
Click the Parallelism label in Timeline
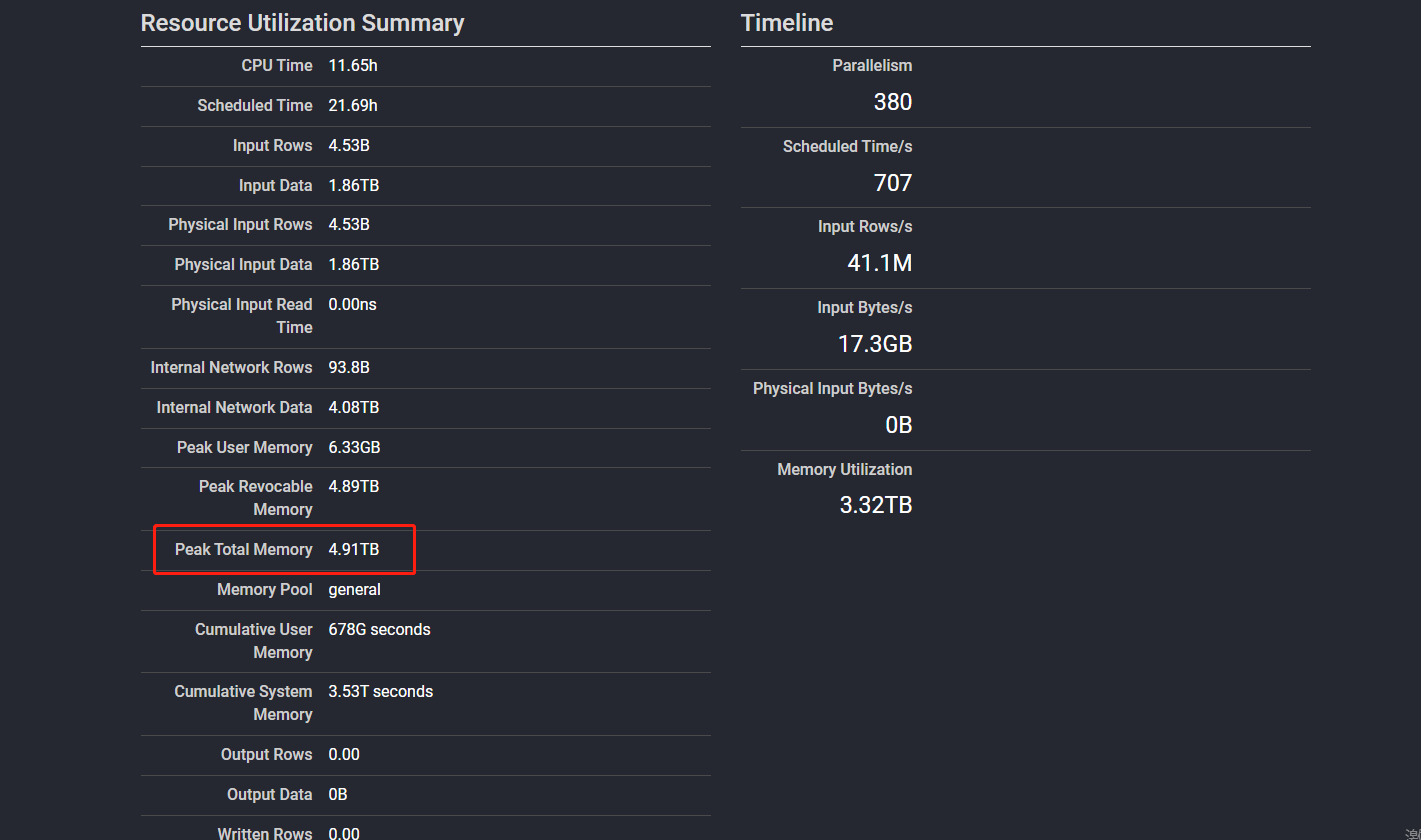click(x=873, y=65)
